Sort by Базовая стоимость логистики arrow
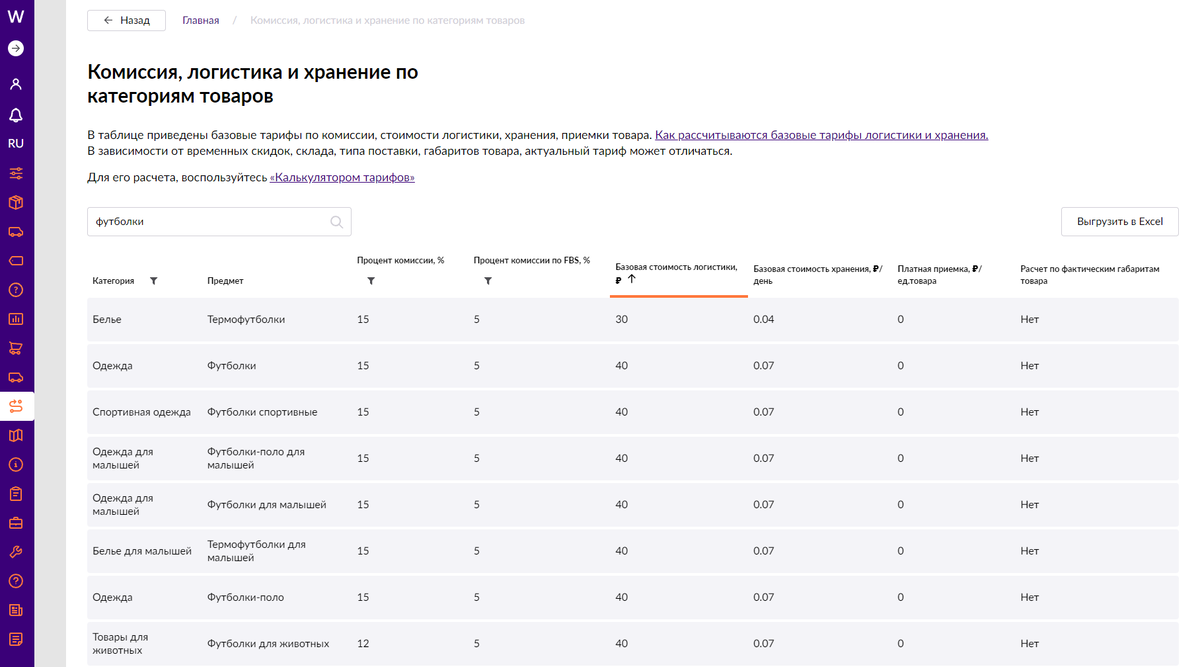 click(x=632, y=280)
